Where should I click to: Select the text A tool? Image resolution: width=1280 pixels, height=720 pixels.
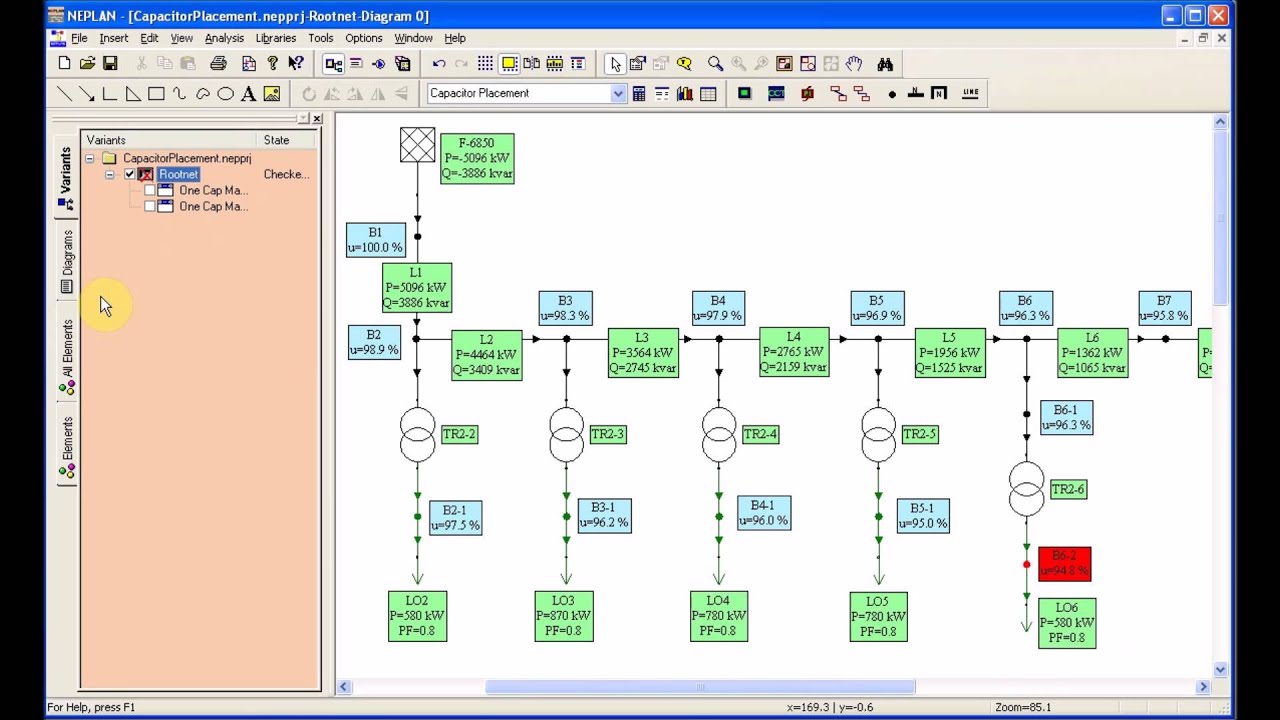pyautogui.click(x=248, y=94)
